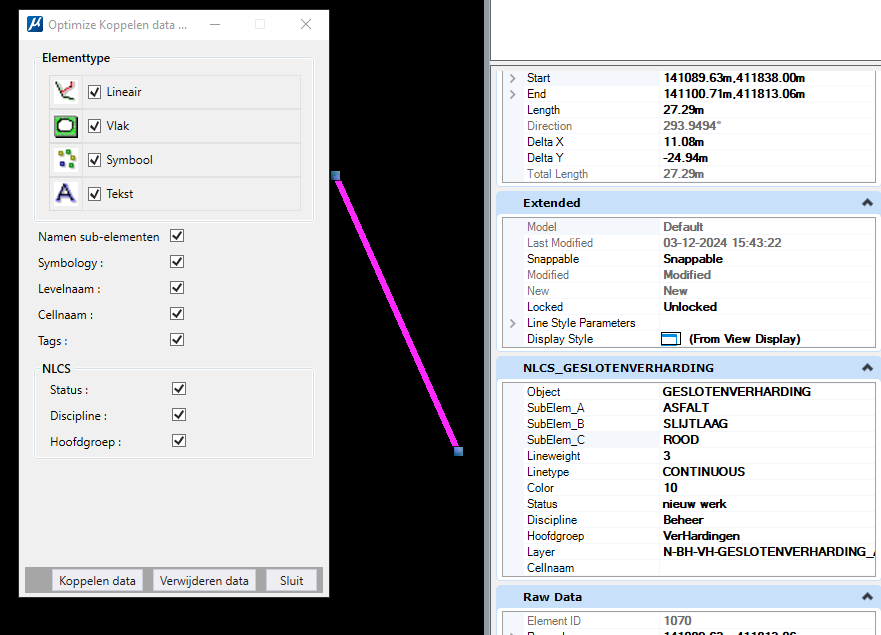
Task: Click the Linetype value CONTINUOUS
Action: tap(703, 472)
